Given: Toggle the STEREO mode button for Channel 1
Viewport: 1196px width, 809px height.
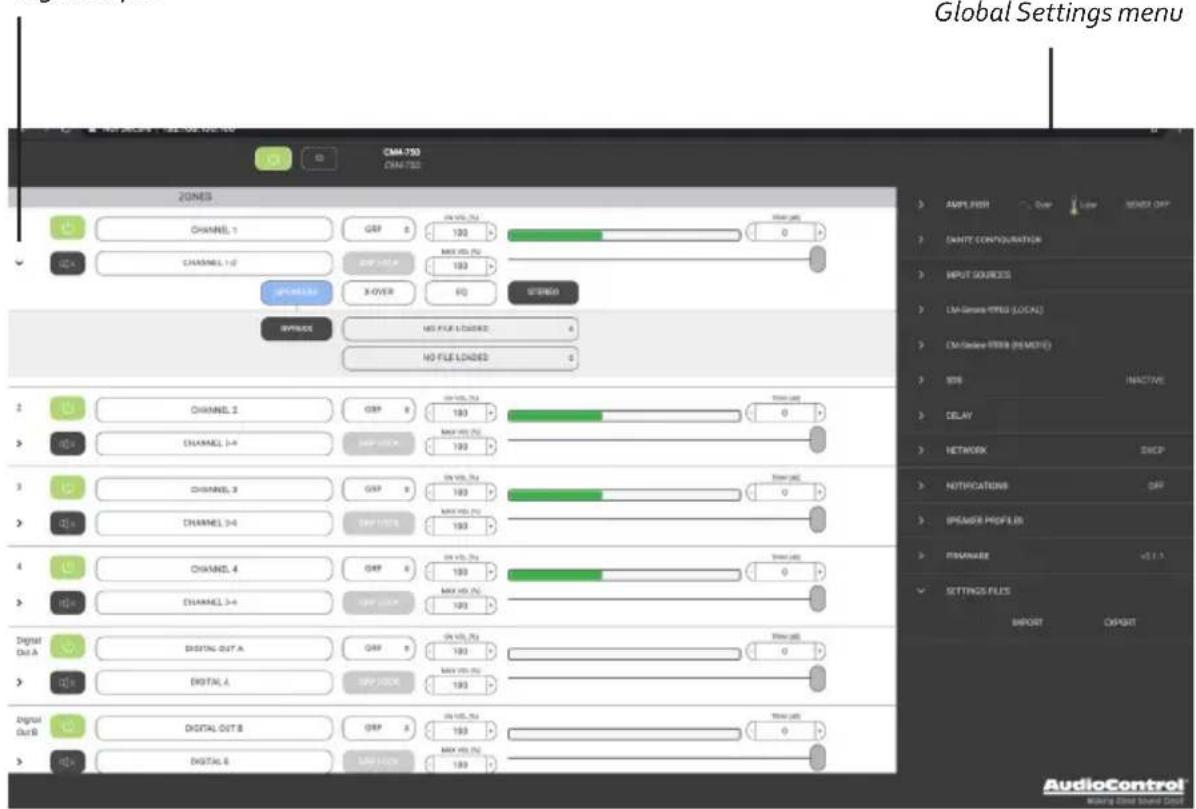Looking at the screenshot, I should [542, 292].
